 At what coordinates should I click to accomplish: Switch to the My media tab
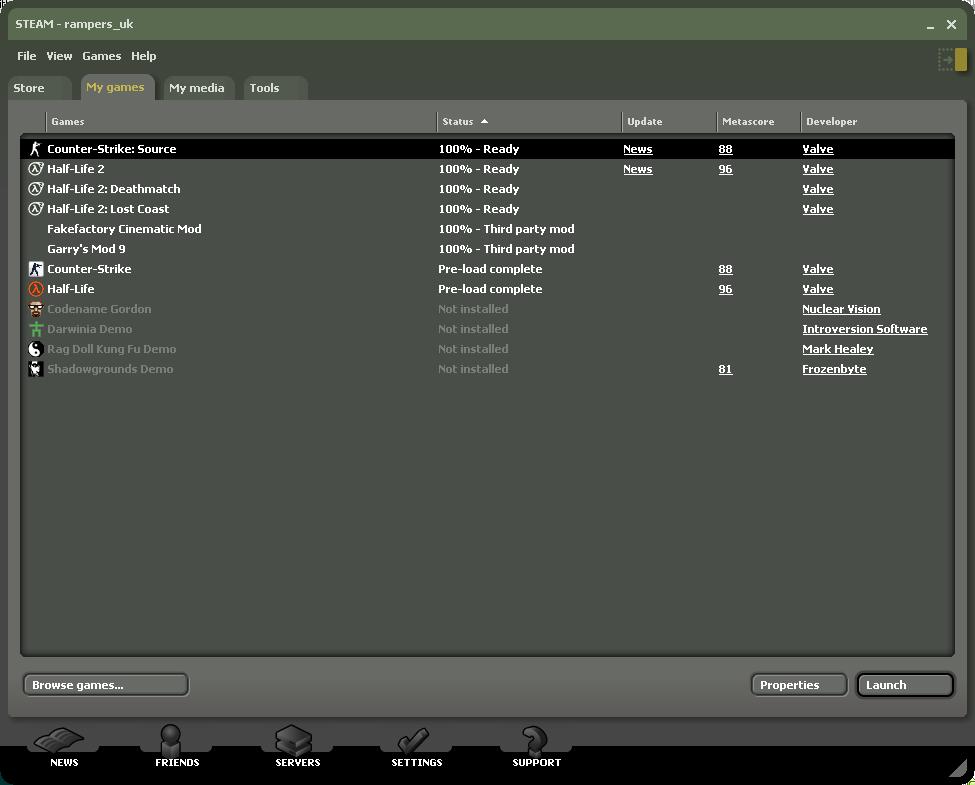click(196, 88)
